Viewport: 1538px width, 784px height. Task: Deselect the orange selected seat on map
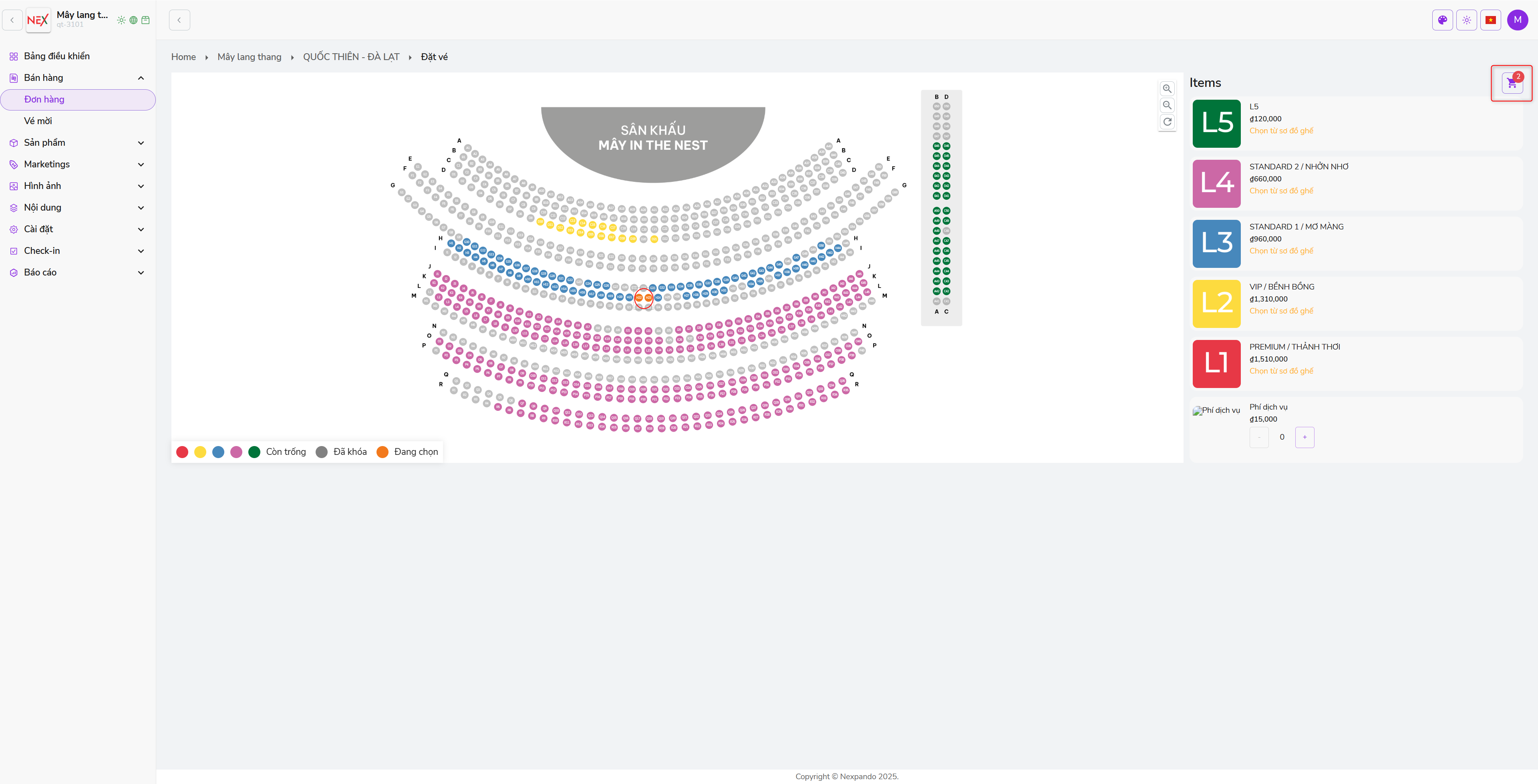tap(639, 298)
